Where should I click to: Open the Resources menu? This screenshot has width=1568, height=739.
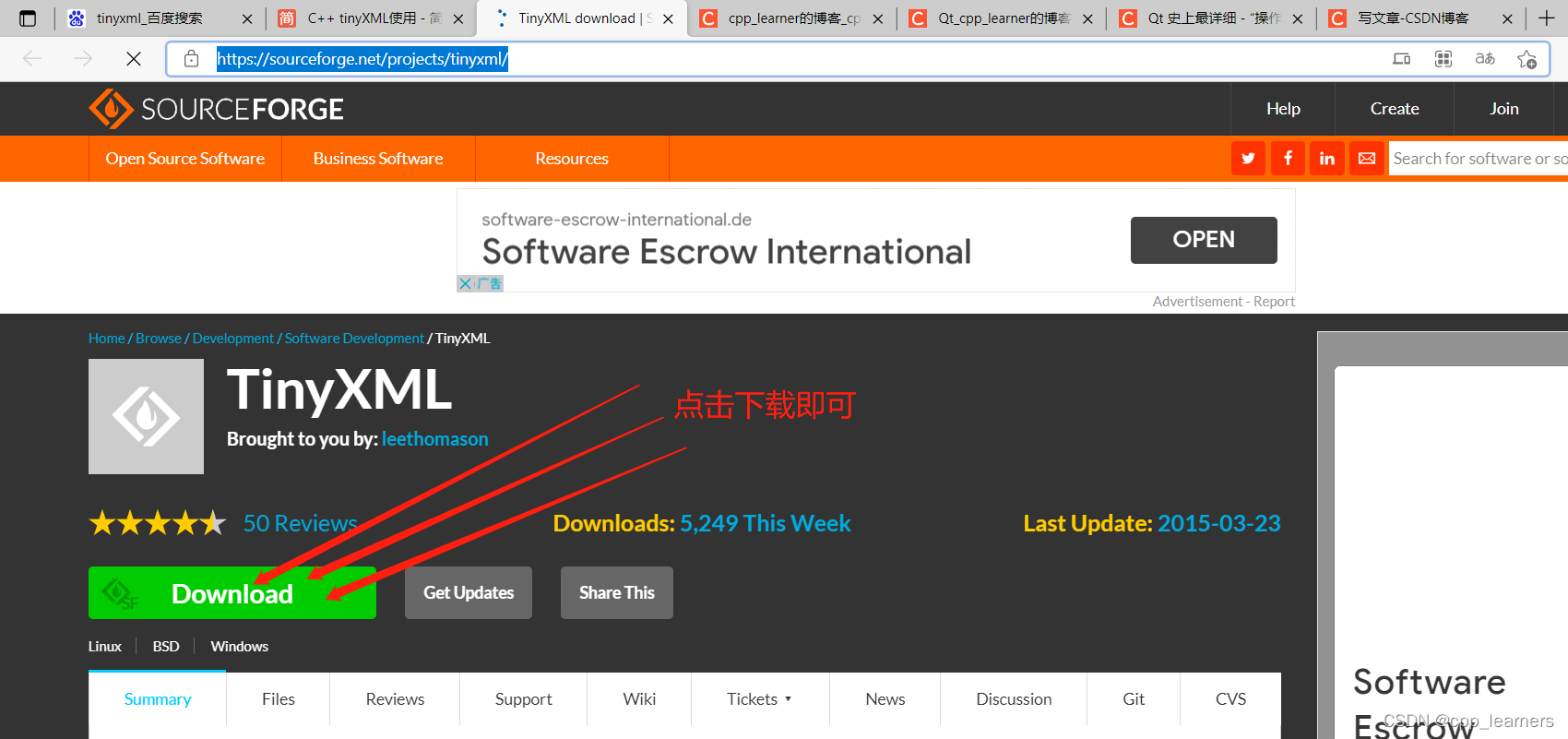point(572,159)
